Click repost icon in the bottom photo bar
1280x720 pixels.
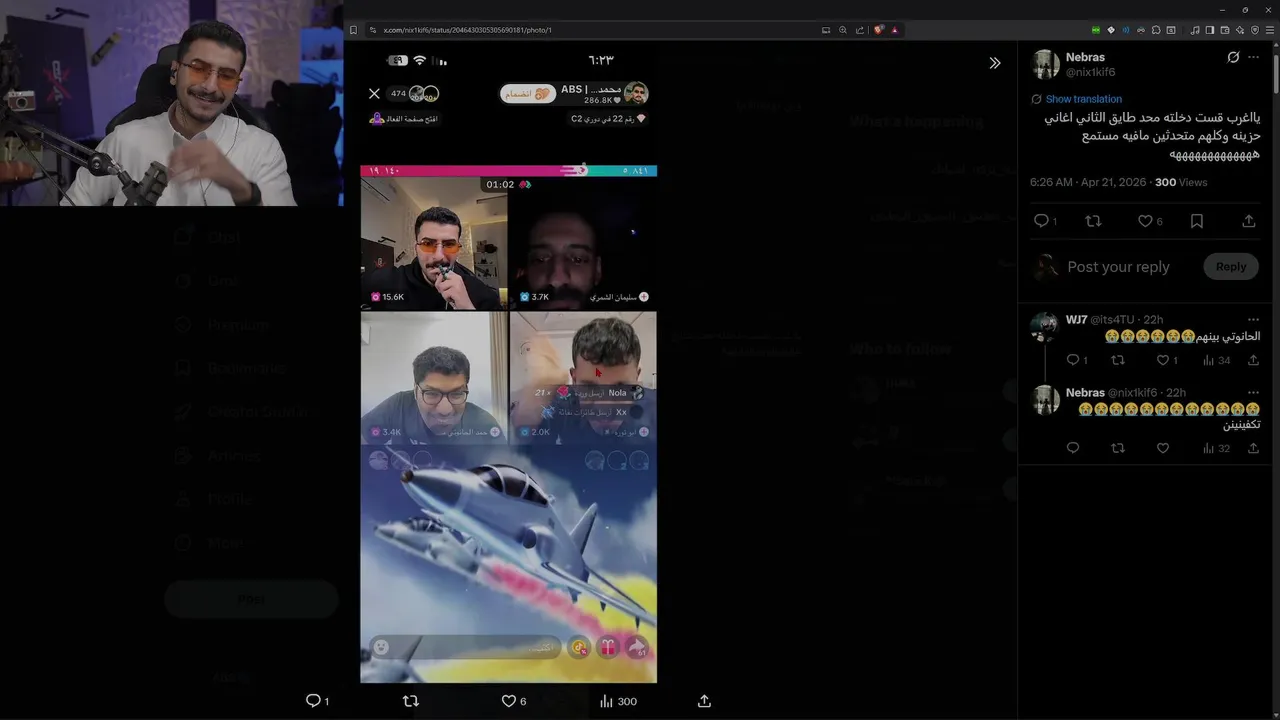pos(410,701)
